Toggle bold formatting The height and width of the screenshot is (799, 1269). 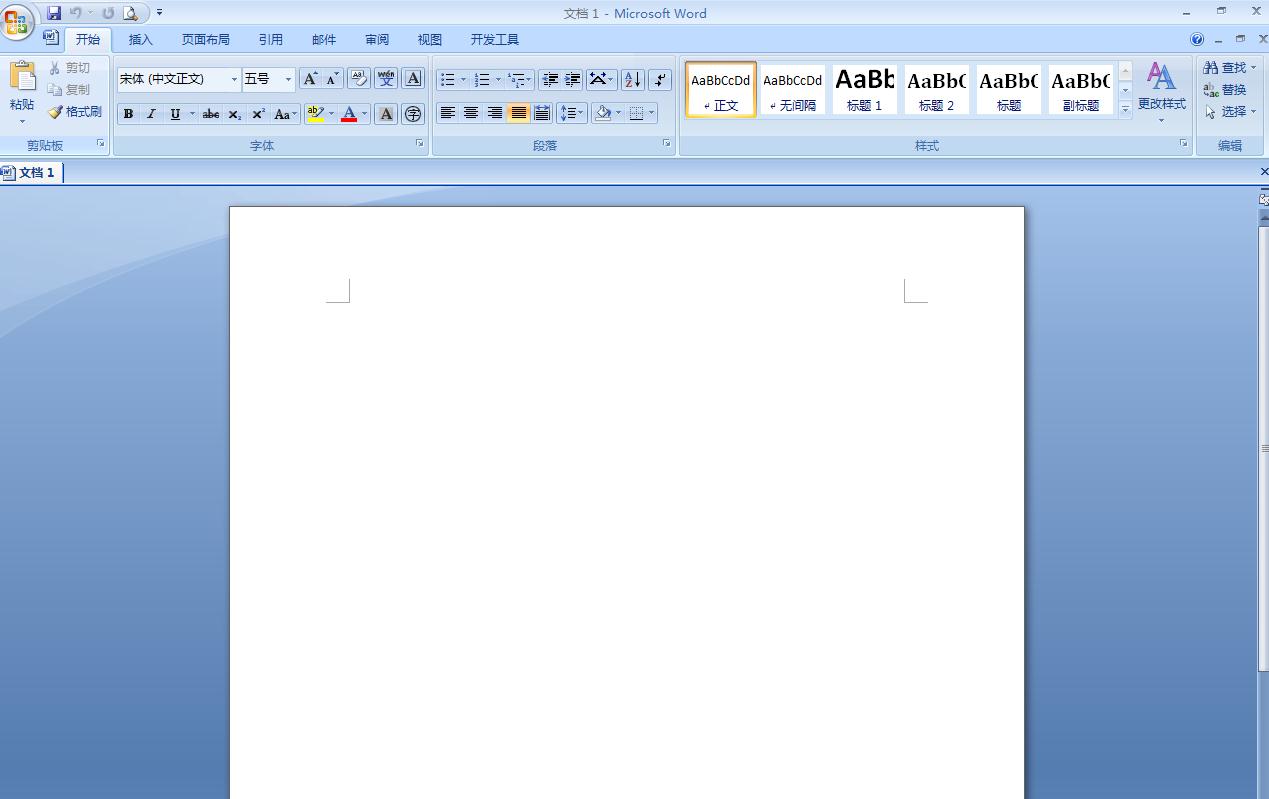(x=128, y=114)
